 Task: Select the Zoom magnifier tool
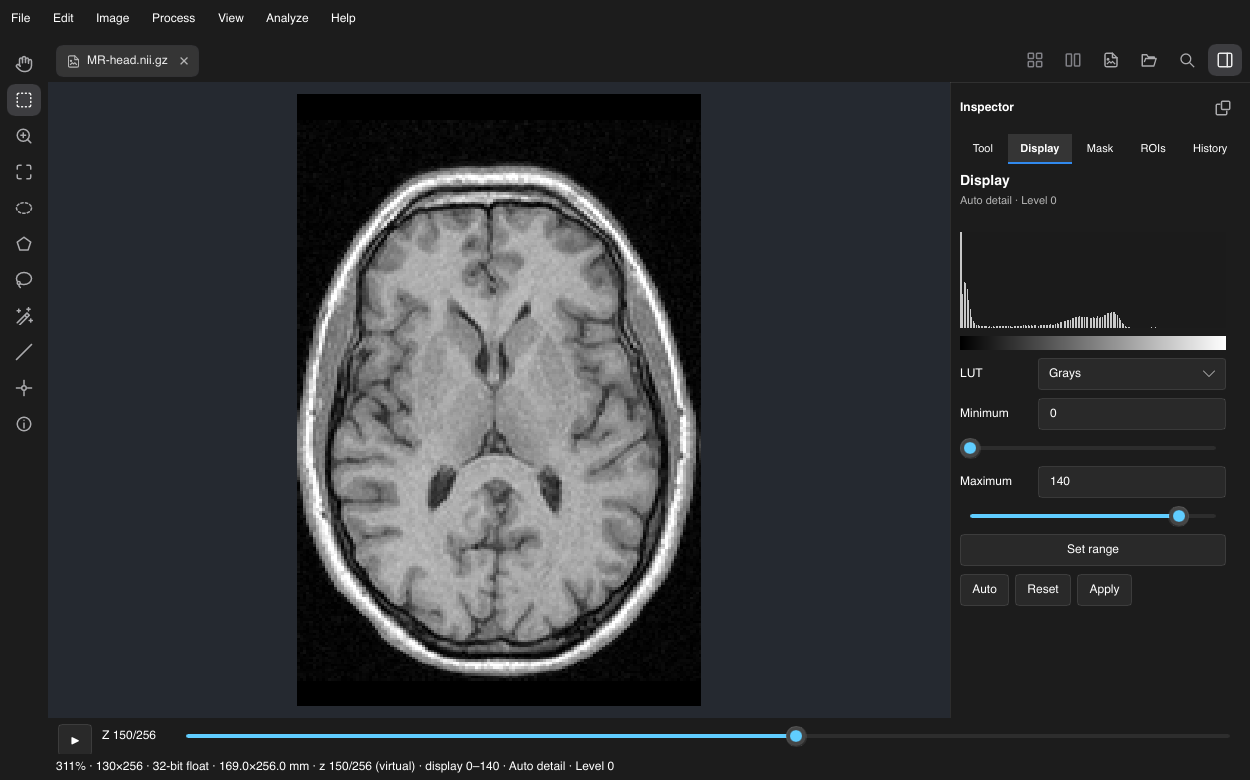pos(24,136)
